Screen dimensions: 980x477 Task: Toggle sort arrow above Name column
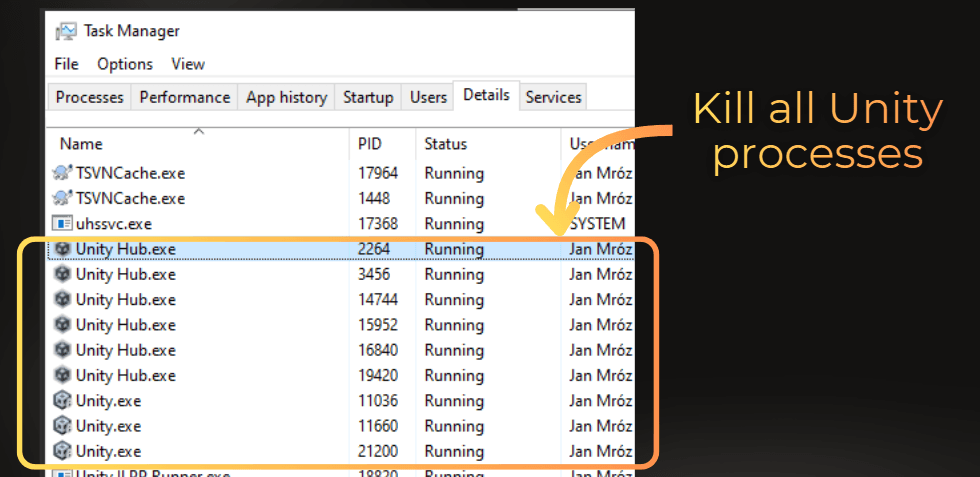pyautogui.click(x=199, y=131)
